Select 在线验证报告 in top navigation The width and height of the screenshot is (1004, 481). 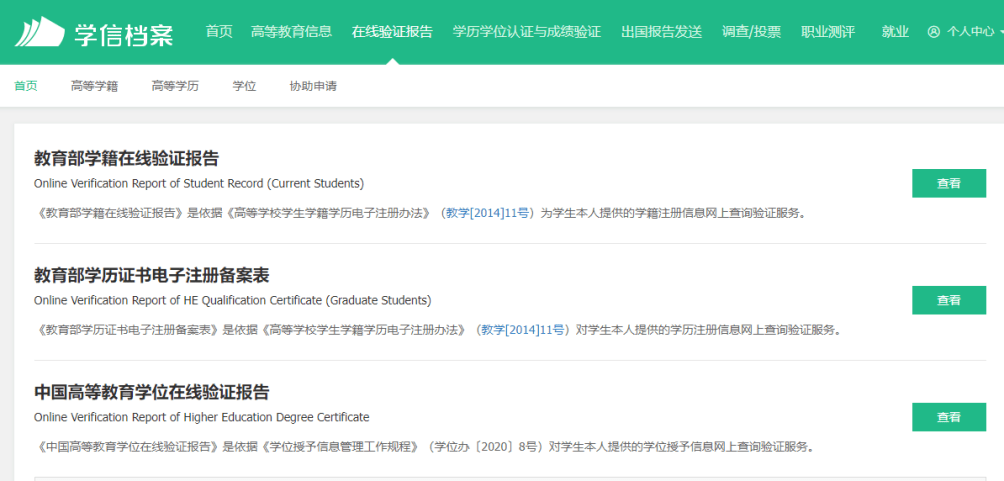pos(392,32)
